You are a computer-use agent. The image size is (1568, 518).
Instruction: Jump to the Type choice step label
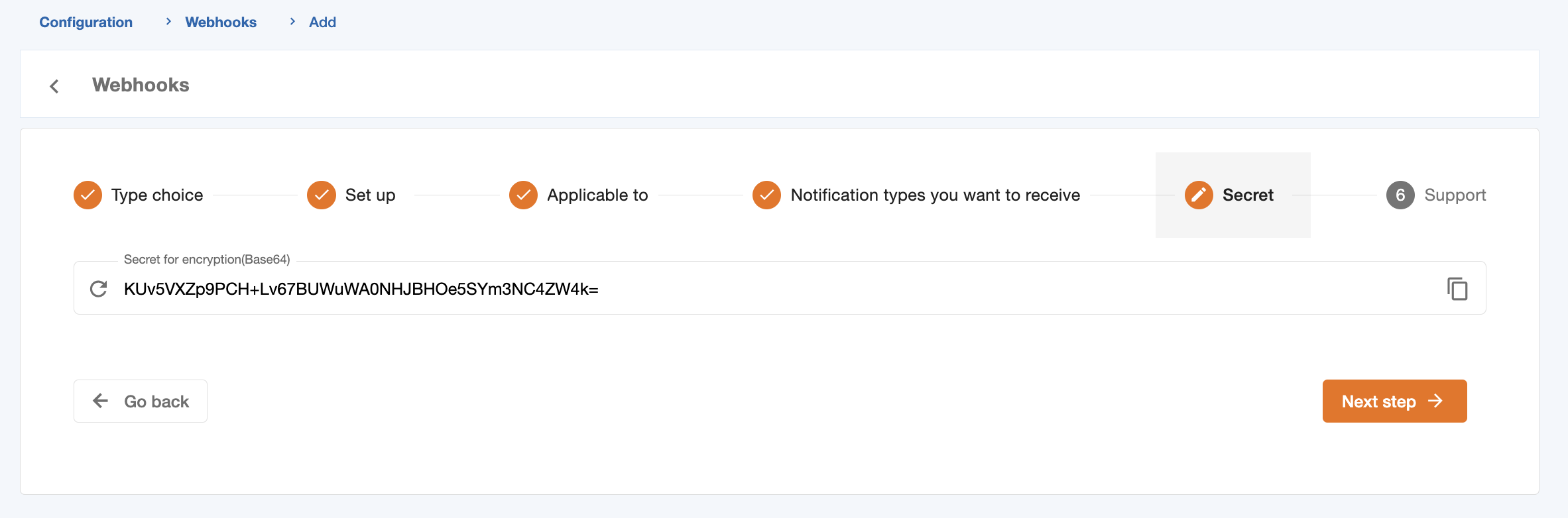point(157,195)
